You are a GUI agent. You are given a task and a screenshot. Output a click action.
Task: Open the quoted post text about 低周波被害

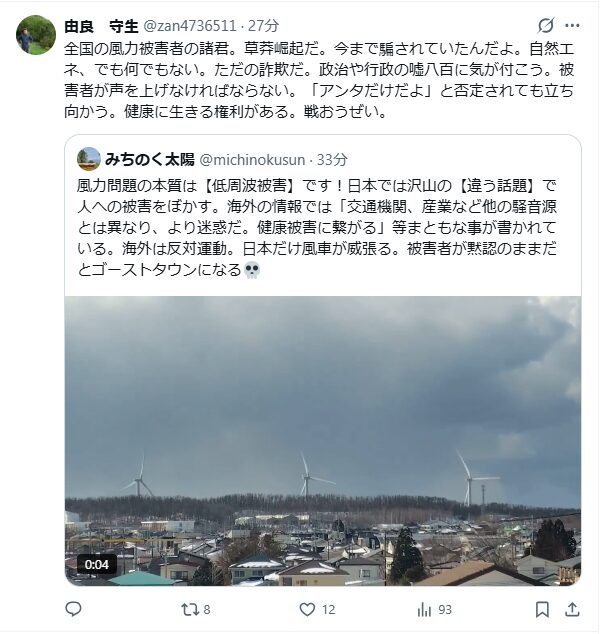320,228
